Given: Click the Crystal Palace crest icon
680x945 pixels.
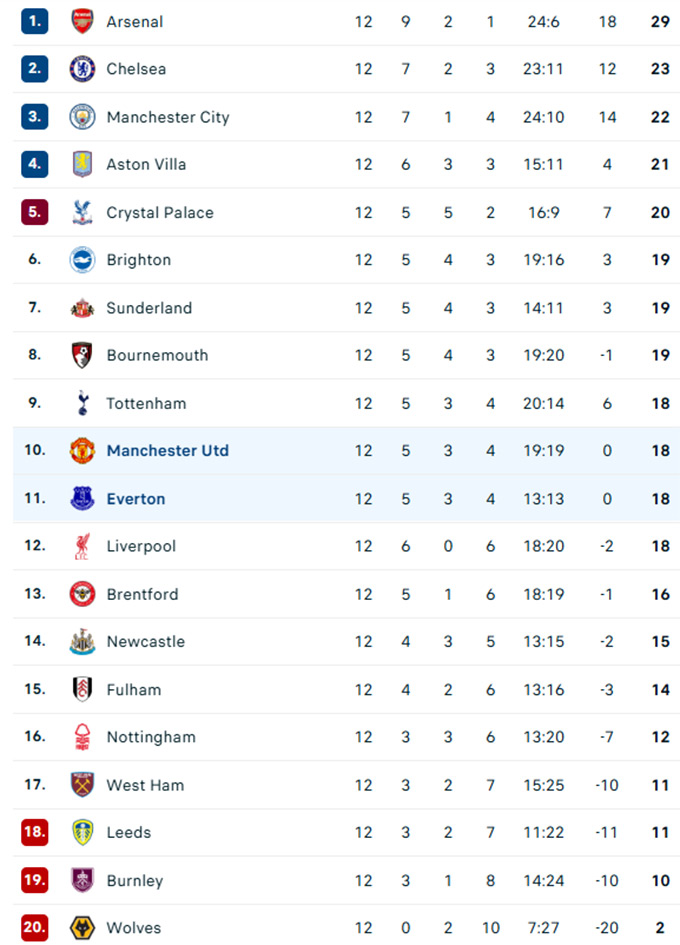Looking at the screenshot, I should click(82, 212).
